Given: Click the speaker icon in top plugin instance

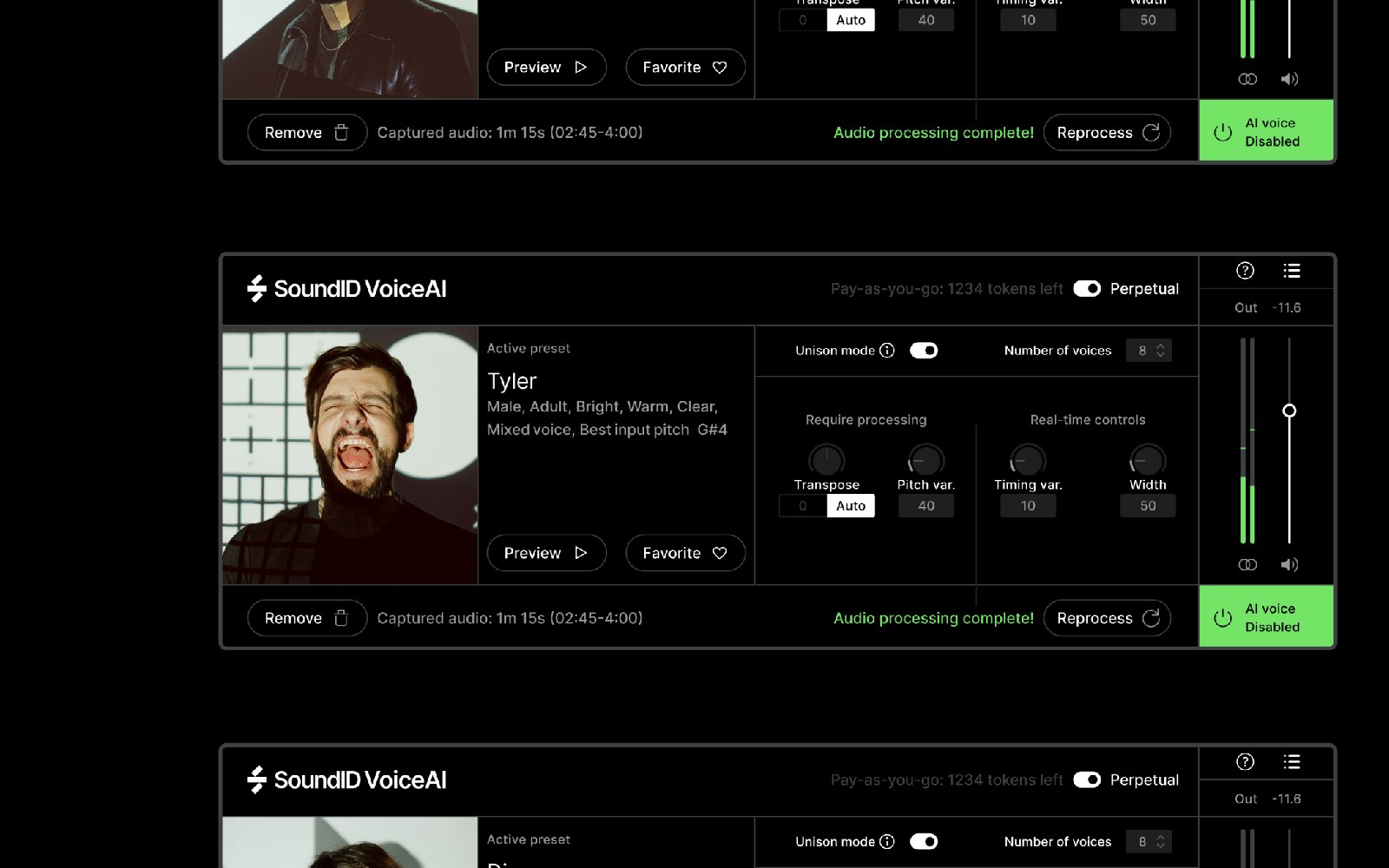Looking at the screenshot, I should coord(1289,79).
